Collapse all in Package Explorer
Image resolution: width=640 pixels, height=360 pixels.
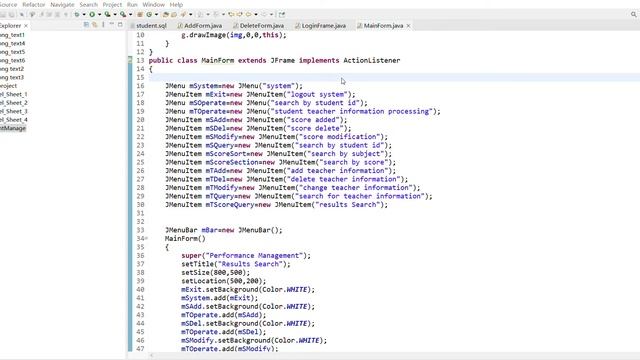(x=86, y=25)
